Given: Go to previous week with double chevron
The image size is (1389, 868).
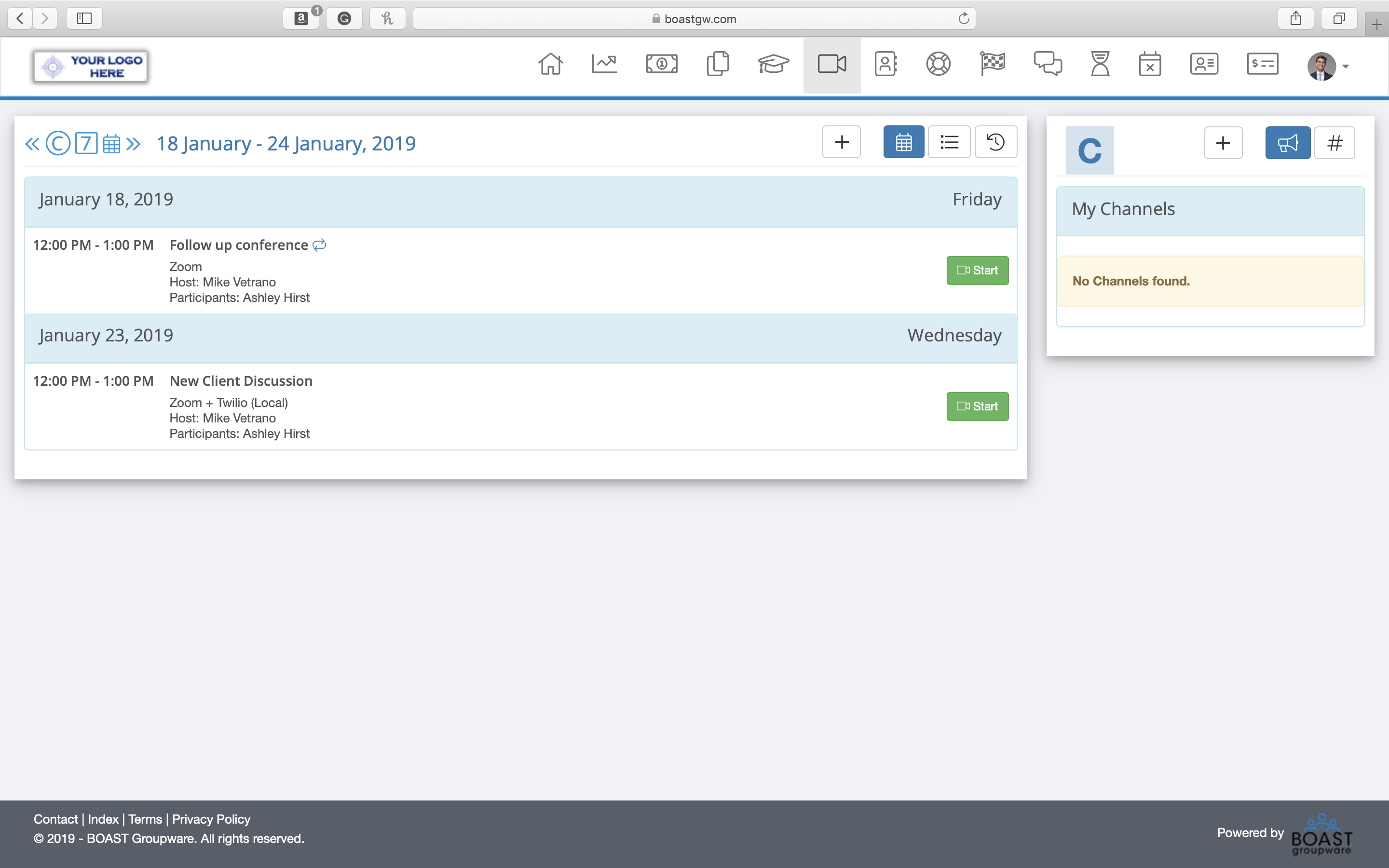Looking at the screenshot, I should click(32, 144).
